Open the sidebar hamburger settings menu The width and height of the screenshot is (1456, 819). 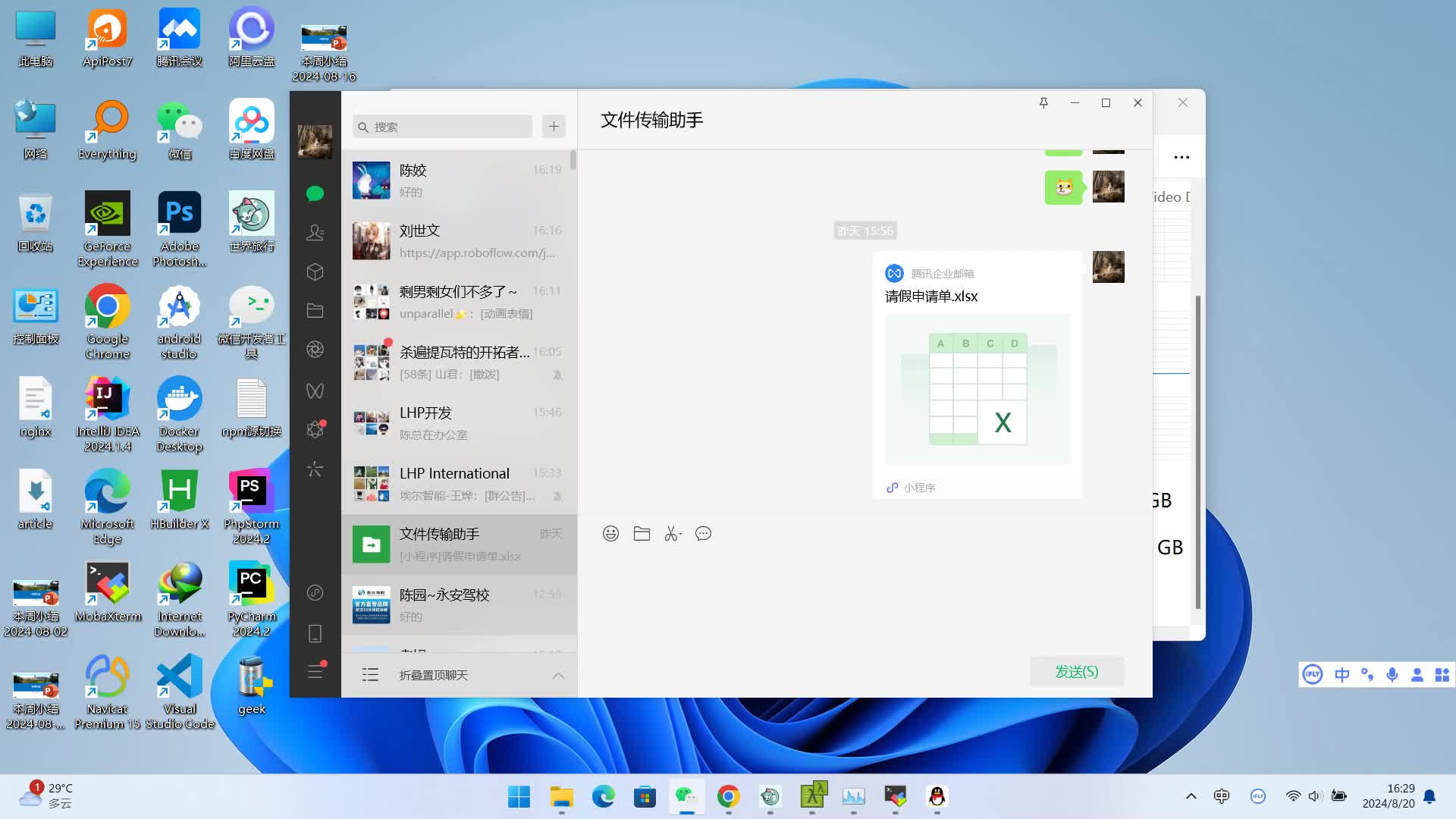click(315, 672)
